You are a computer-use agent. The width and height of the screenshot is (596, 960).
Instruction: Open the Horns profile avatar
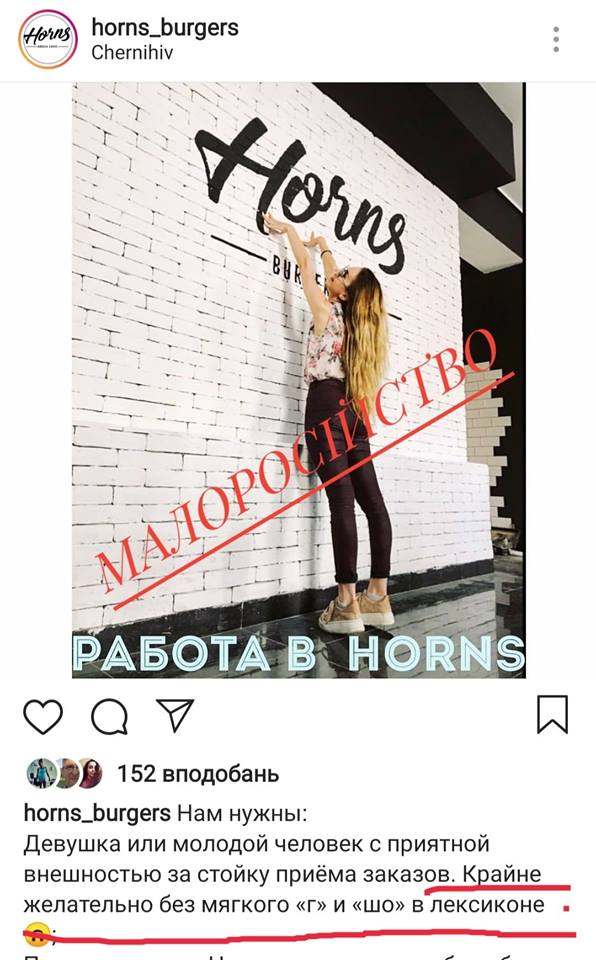48,39
